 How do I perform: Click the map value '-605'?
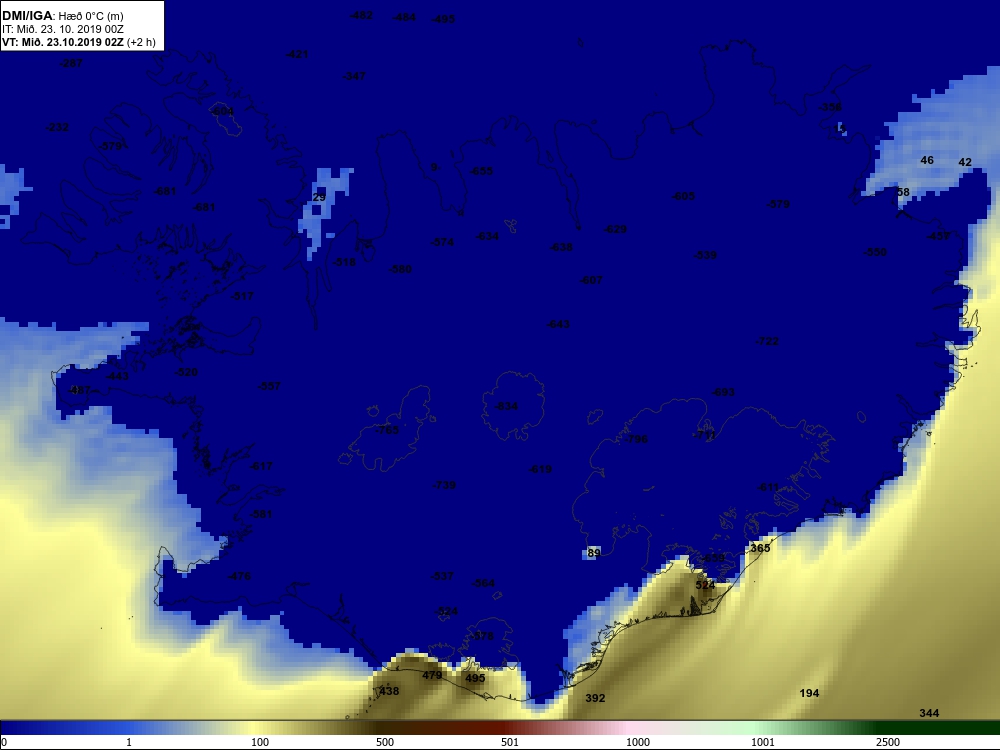[684, 196]
